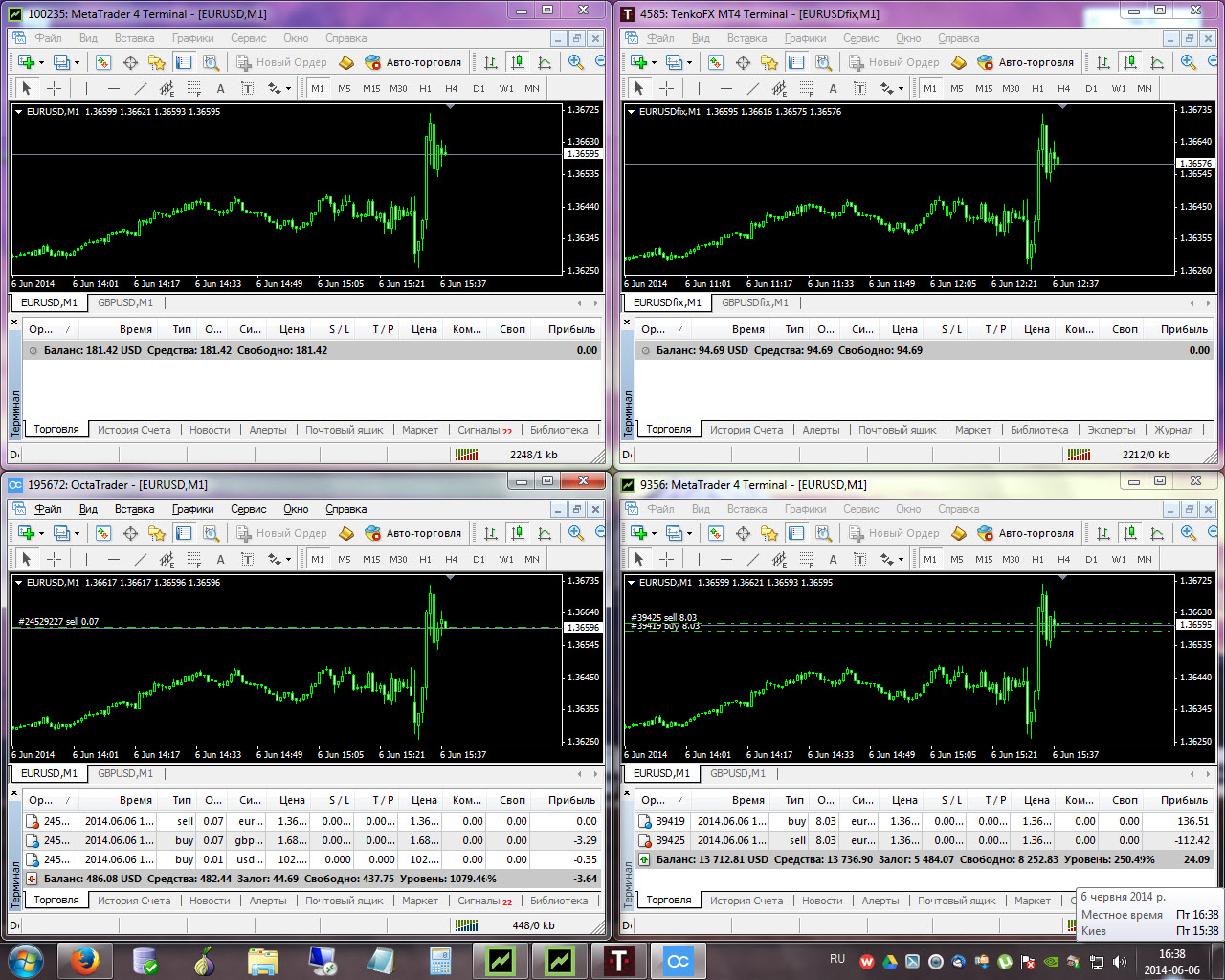Viewport: 1225px width, 980px height.
Task: Toggle Авто-торговля in the OctaTrader window
Action: coord(412,533)
